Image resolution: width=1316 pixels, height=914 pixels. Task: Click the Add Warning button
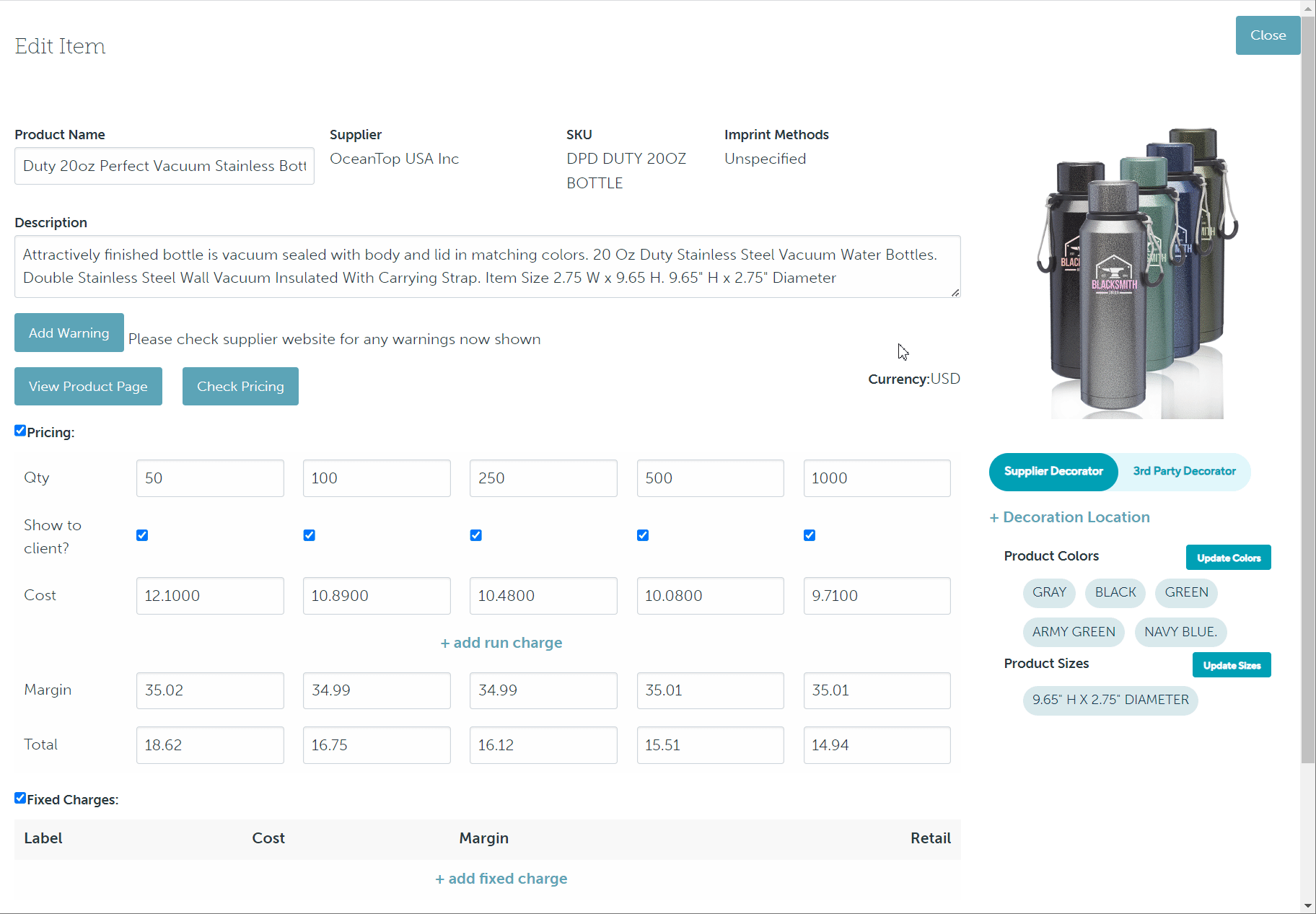[x=69, y=333]
